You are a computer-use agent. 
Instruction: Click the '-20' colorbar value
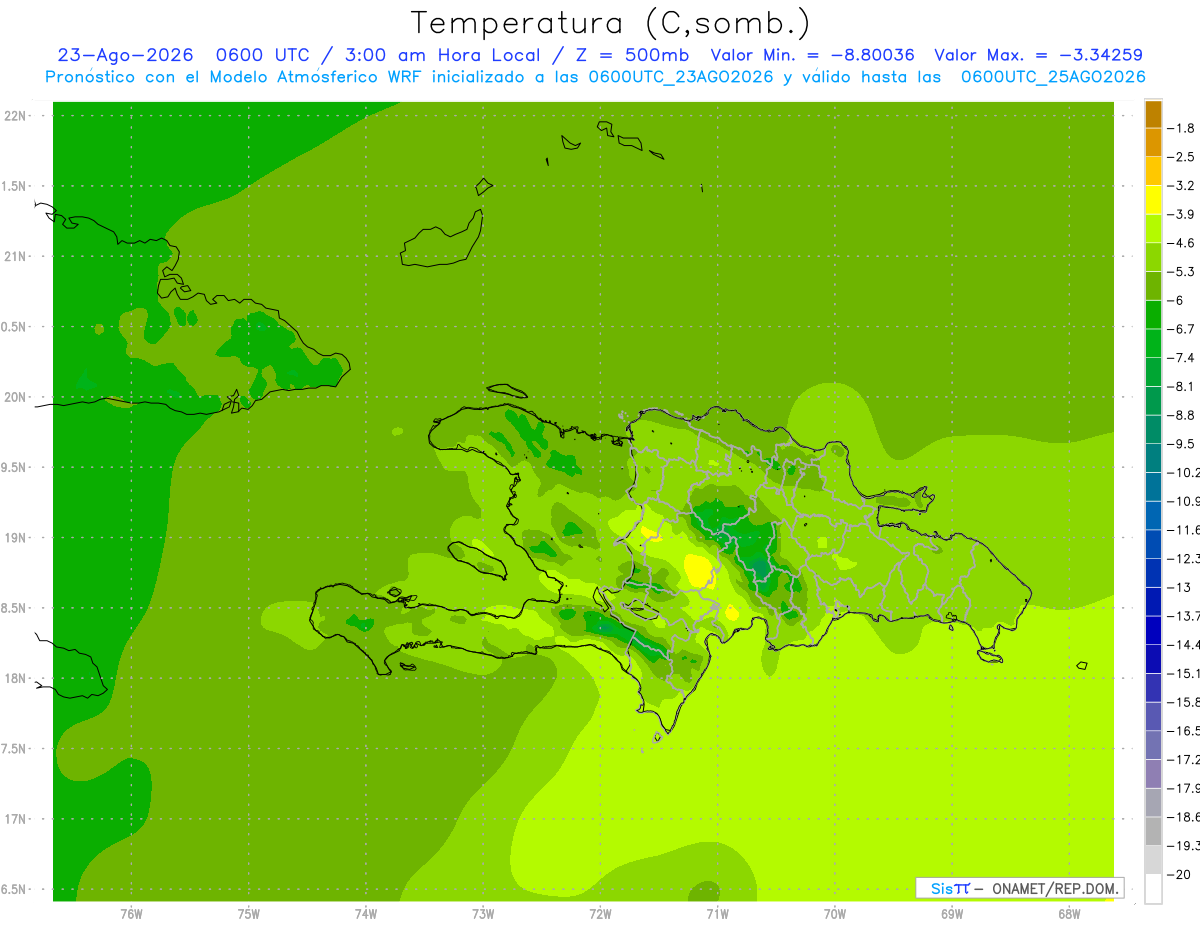1180,873
